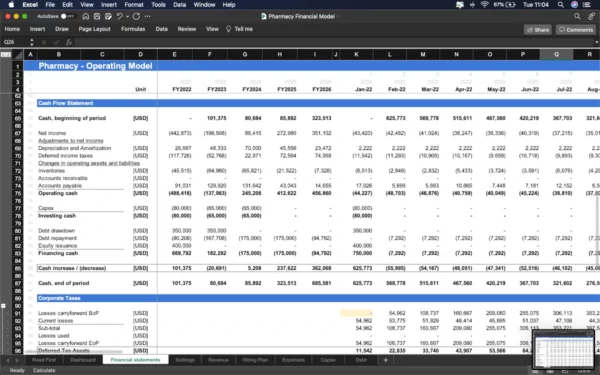Select the highlighted cell K91
Image resolution: width=600 pixels, height=375 pixels.
(356, 313)
